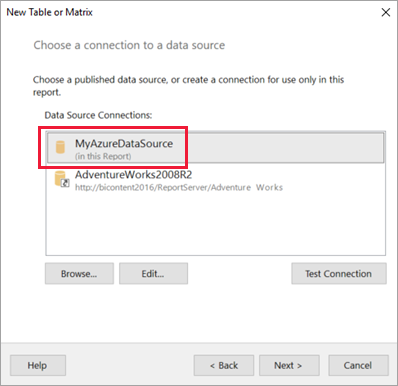The image size is (398, 386).
Task: Select the MyAzureDataSource database icon
Action: tap(60, 147)
